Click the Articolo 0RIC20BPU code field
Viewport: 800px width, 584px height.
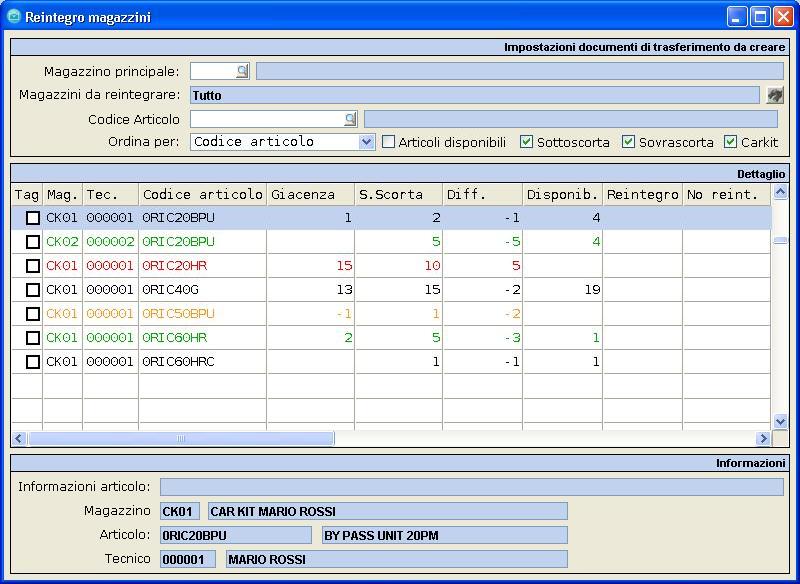(x=236, y=535)
